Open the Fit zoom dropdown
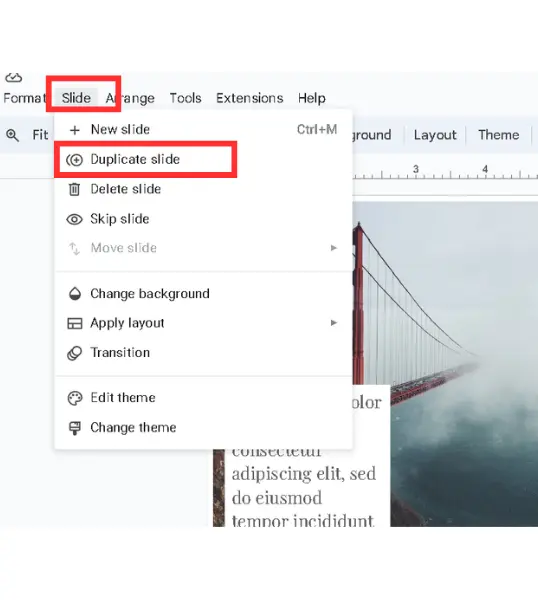Image resolution: width=538 pixels, height=600 pixels. [x=40, y=135]
